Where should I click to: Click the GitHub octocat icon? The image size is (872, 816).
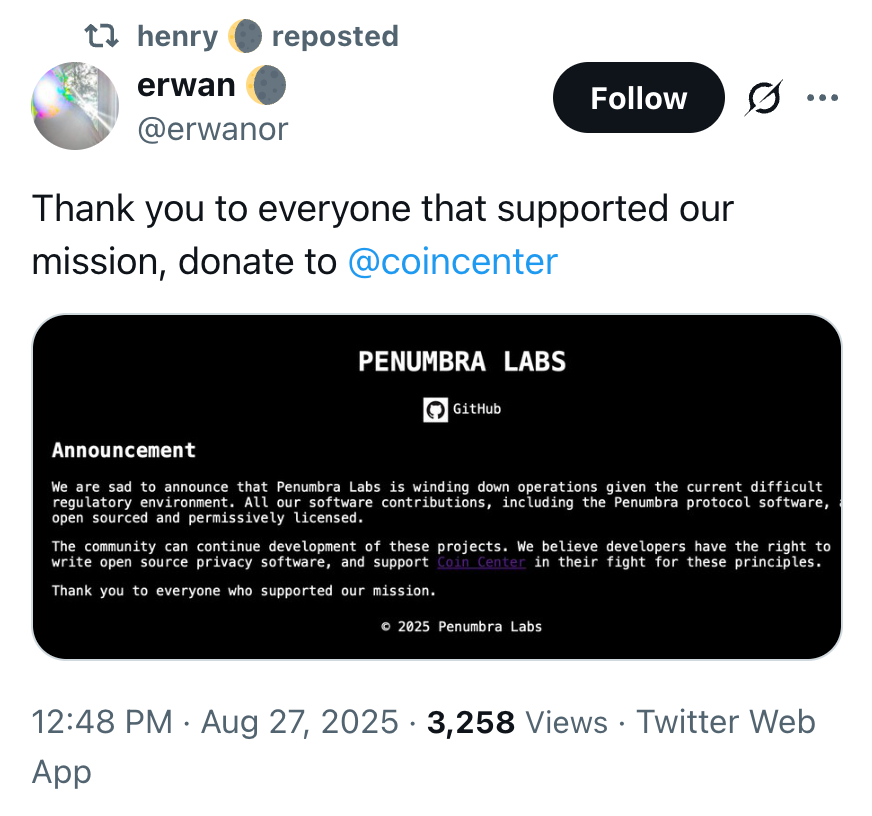pyautogui.click(x=435, y=410)
